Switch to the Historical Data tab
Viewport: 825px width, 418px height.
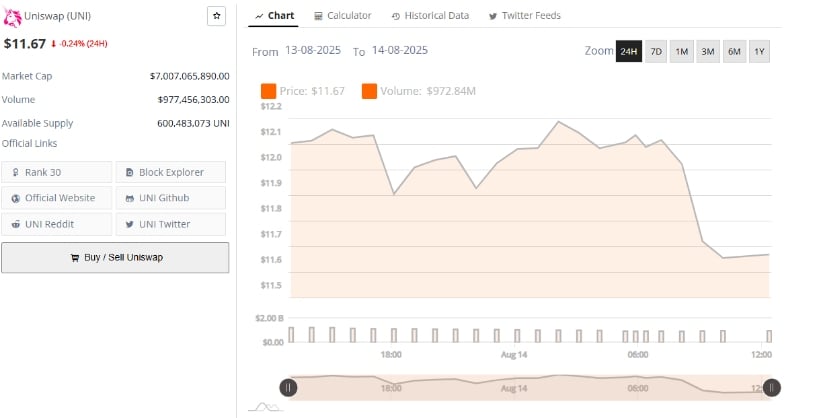[430, 16]
